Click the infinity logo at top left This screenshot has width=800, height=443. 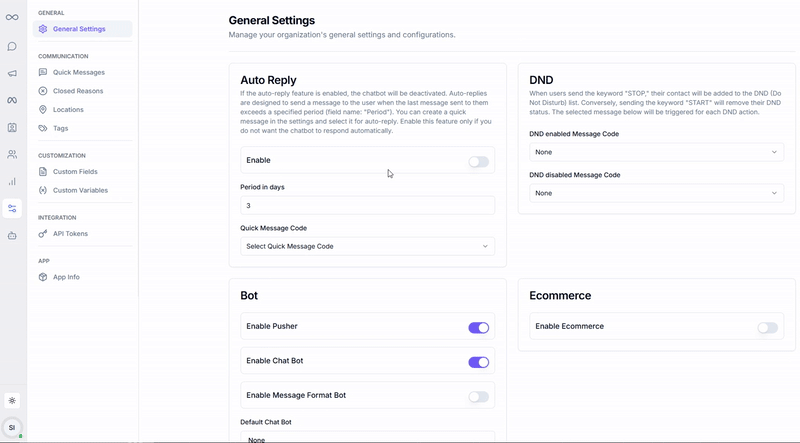[12, 17]
